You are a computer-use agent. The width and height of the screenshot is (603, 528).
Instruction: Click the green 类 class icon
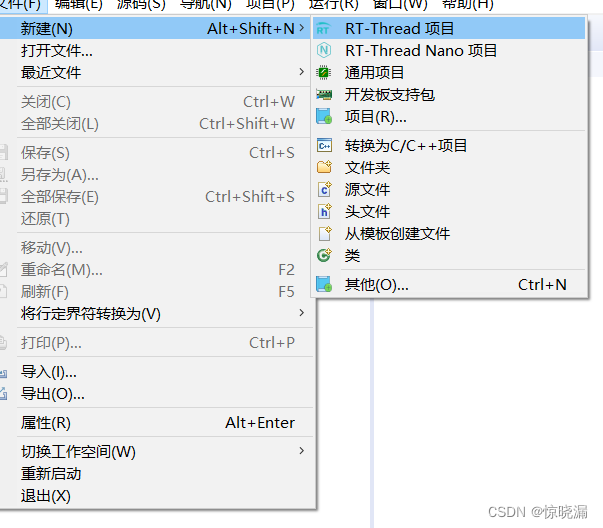[x=324, y=255]
